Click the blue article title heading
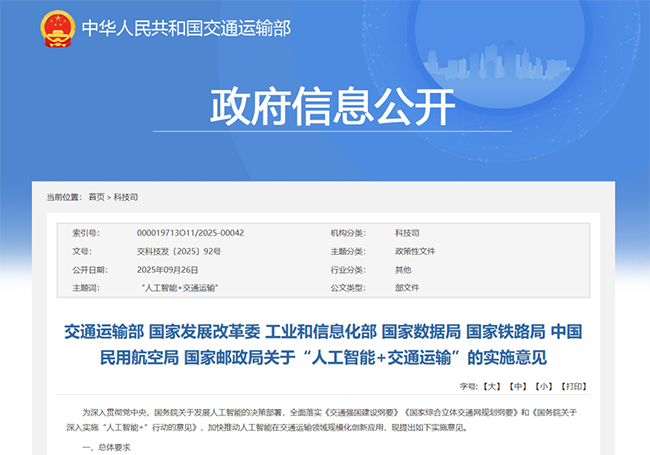 (x=324, y=343)
